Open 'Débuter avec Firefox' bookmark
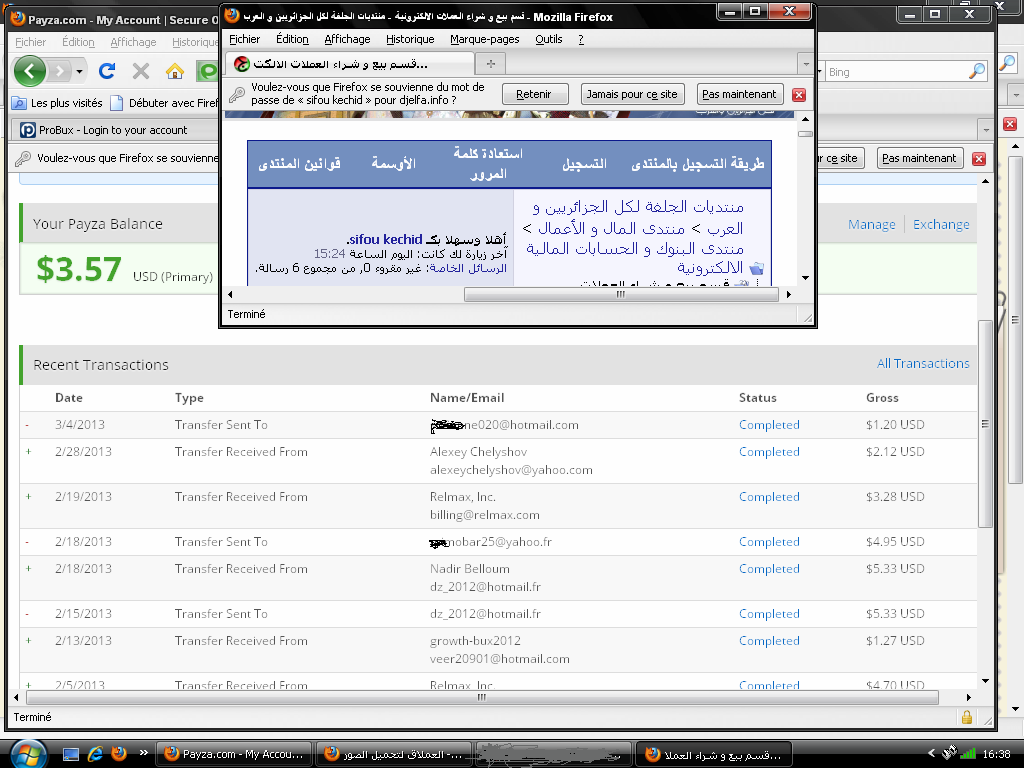This screenshot has height=768, width=1024. [165, 103]
